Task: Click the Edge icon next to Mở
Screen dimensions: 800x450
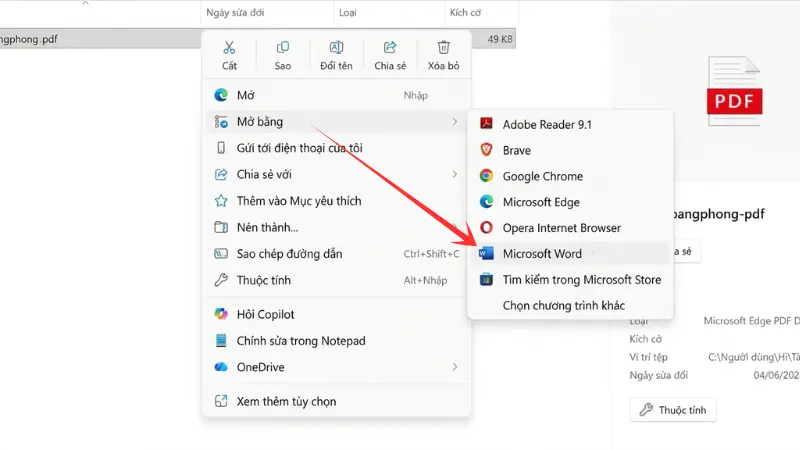Action: pyautogui.click(x=221, y=95)
